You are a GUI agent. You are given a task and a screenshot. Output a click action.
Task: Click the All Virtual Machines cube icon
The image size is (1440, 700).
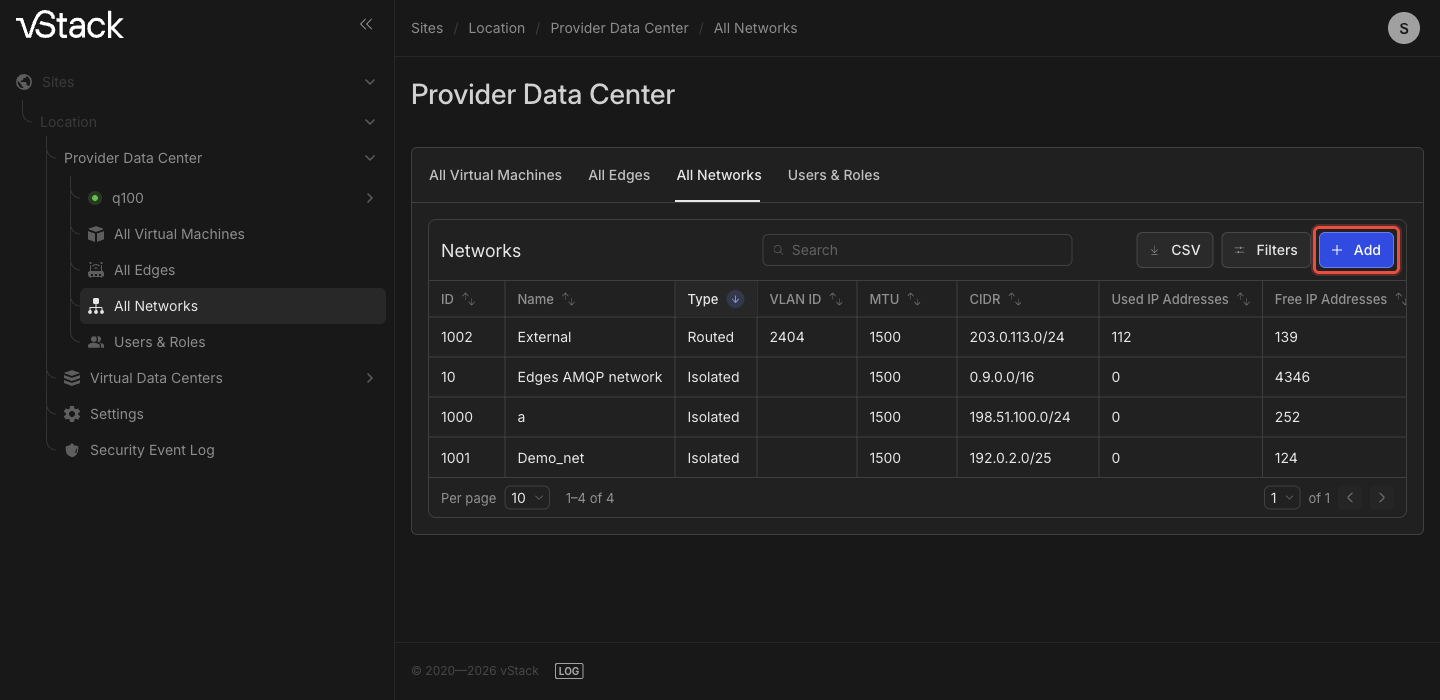96,234
